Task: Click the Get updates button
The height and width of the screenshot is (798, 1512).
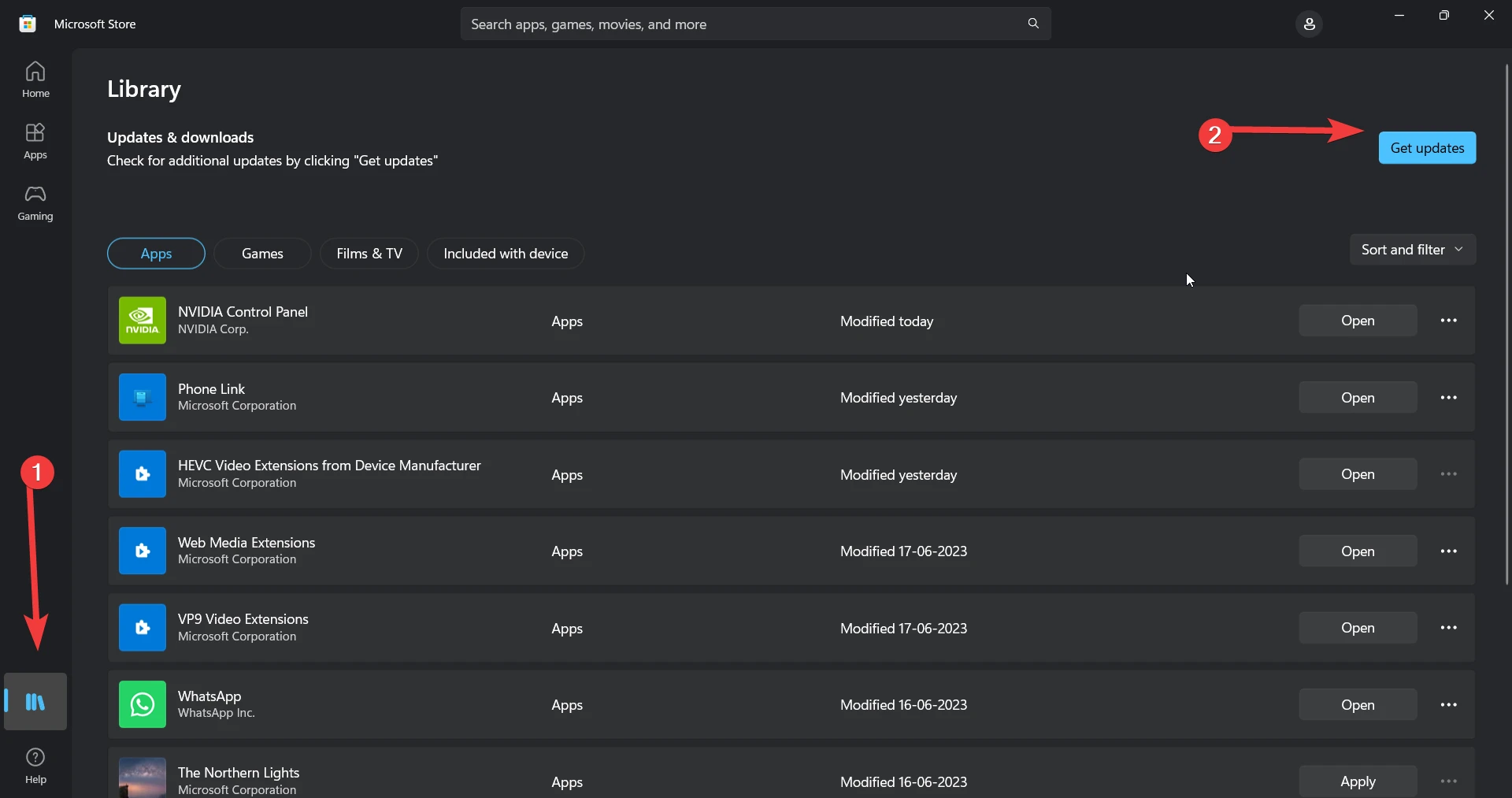Action: click(x=1427, y=148)
